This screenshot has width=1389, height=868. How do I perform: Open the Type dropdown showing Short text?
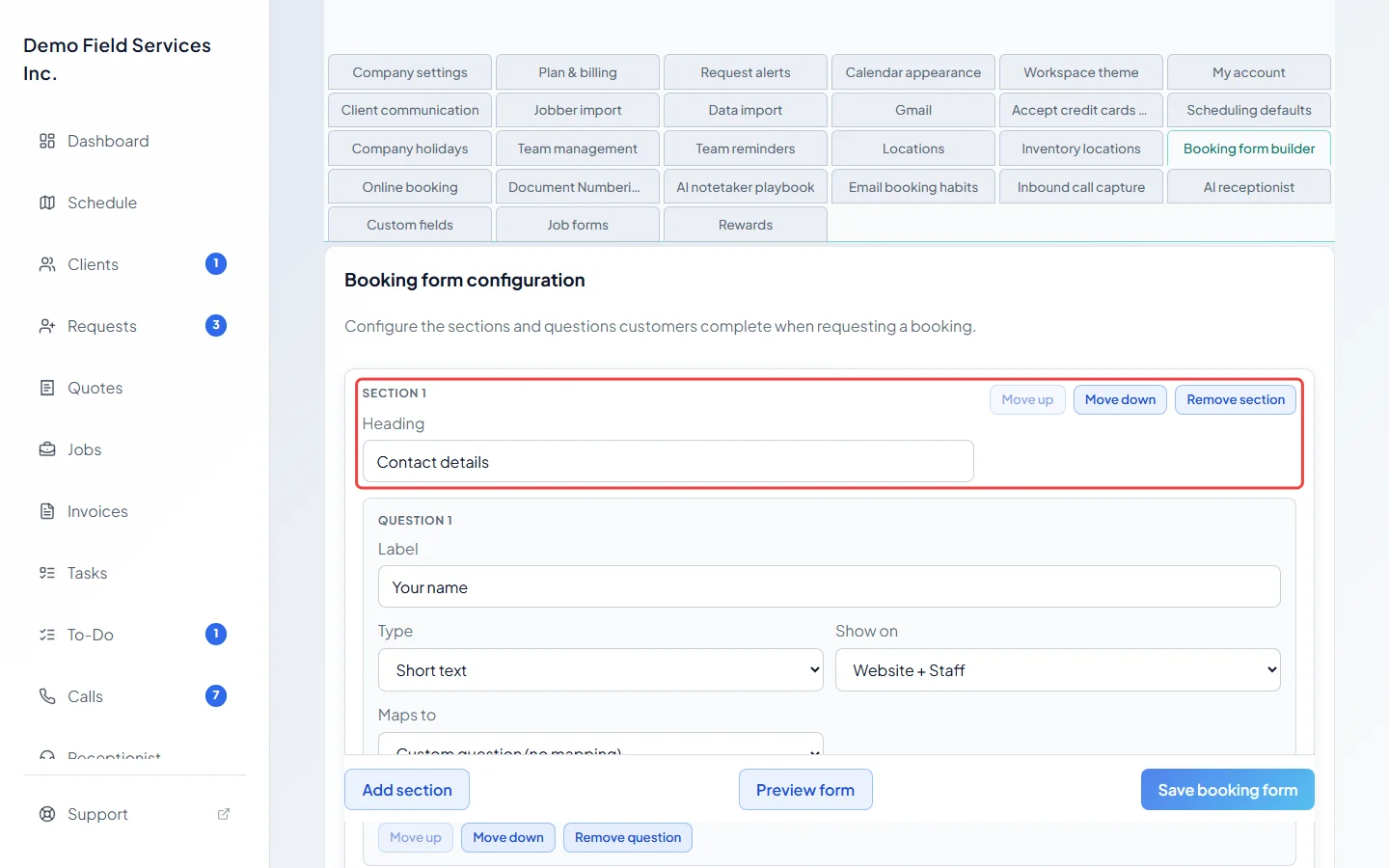coord(601,670)
